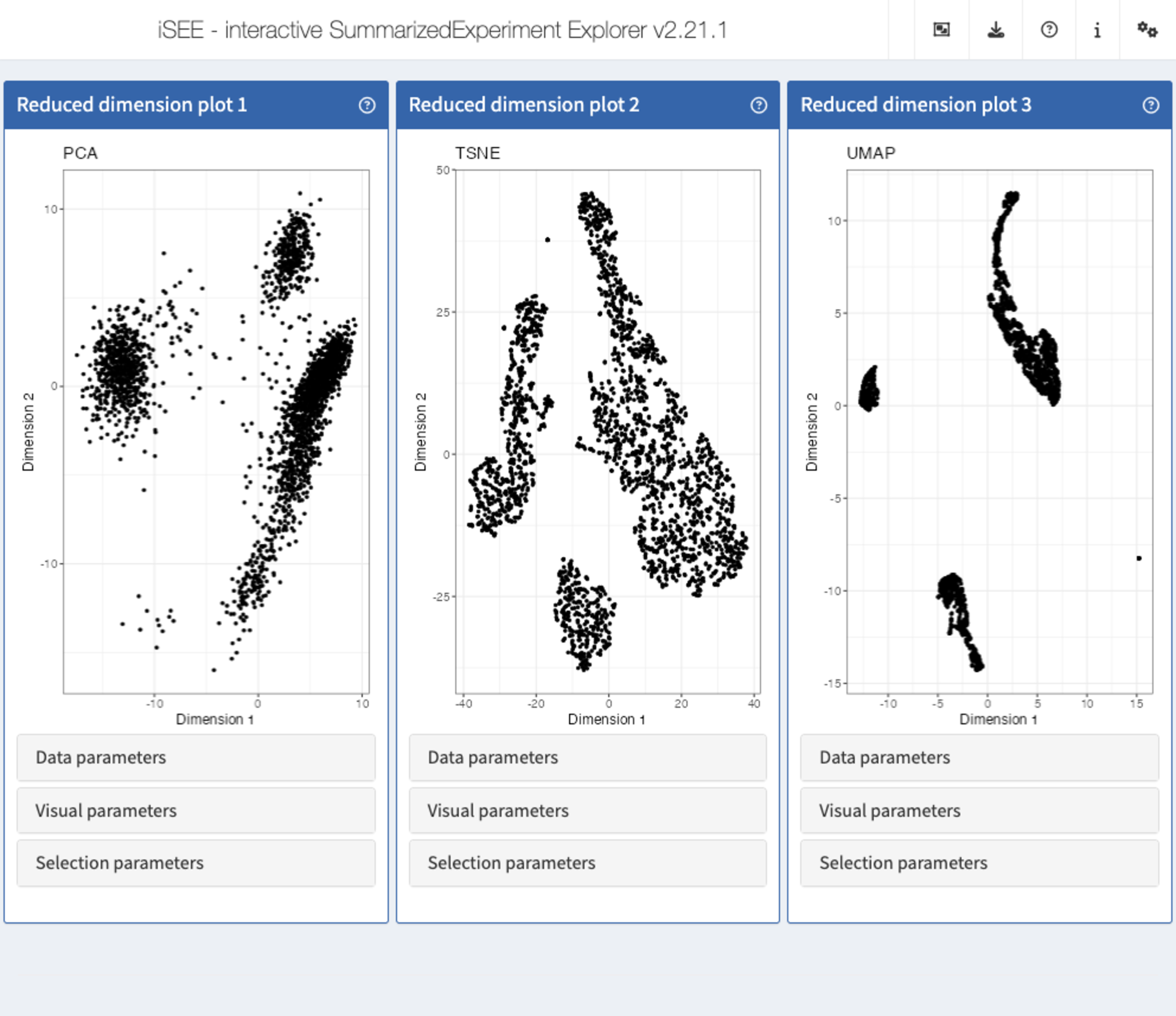This screenshot has width=1176, height=1016.
Task: Click the iSEE application title text
Action: click(x=442, y=30)
